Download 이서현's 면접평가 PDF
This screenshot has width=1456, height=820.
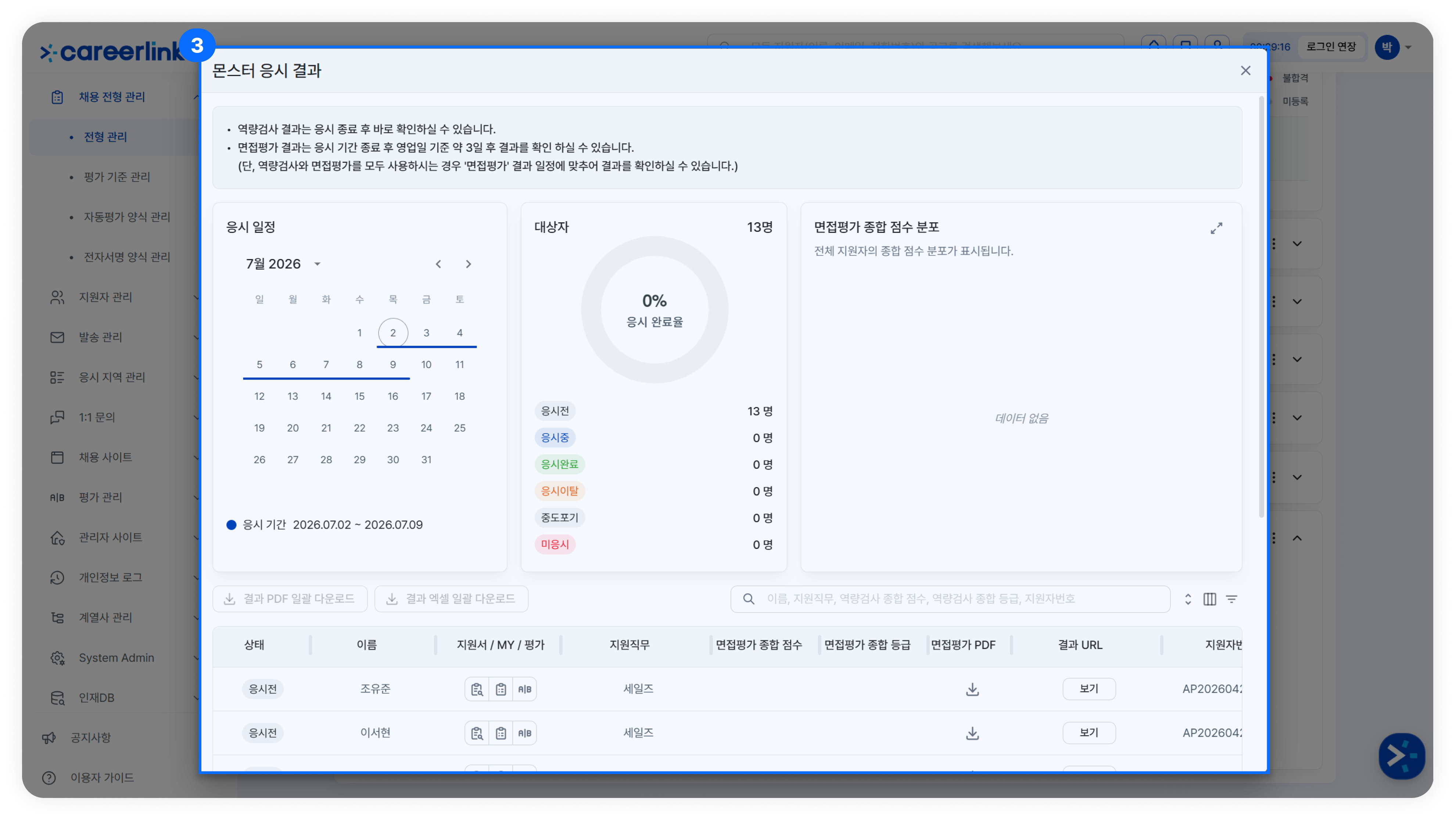tap(972, 733)
